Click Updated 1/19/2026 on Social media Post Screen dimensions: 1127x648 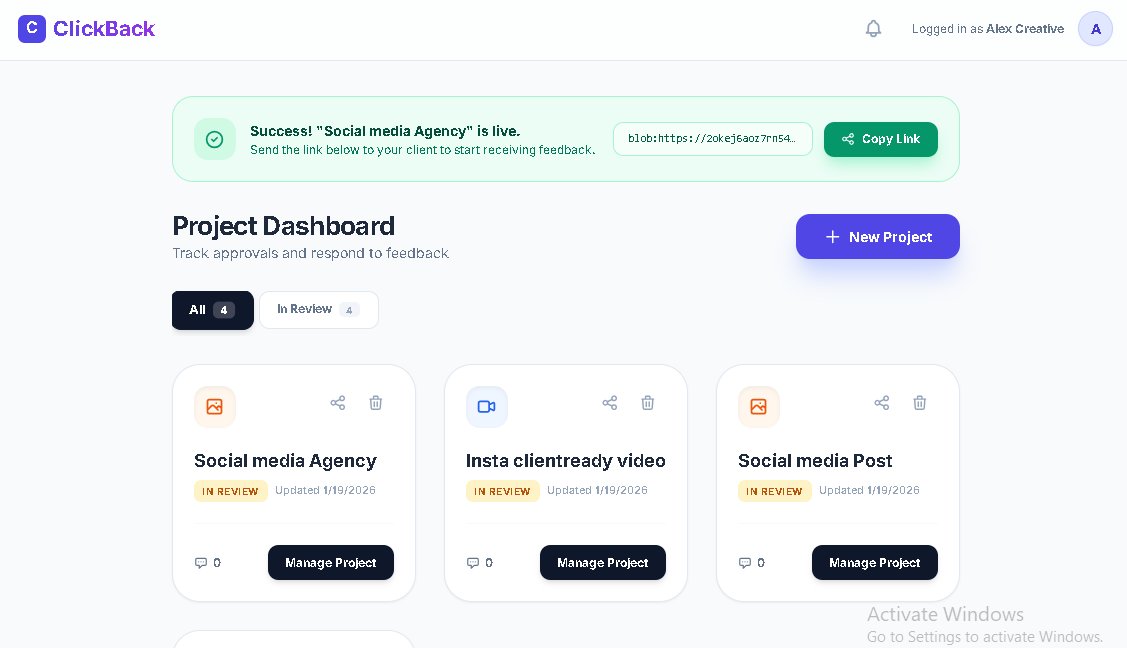pyautogui.click(x=869, y=490)
